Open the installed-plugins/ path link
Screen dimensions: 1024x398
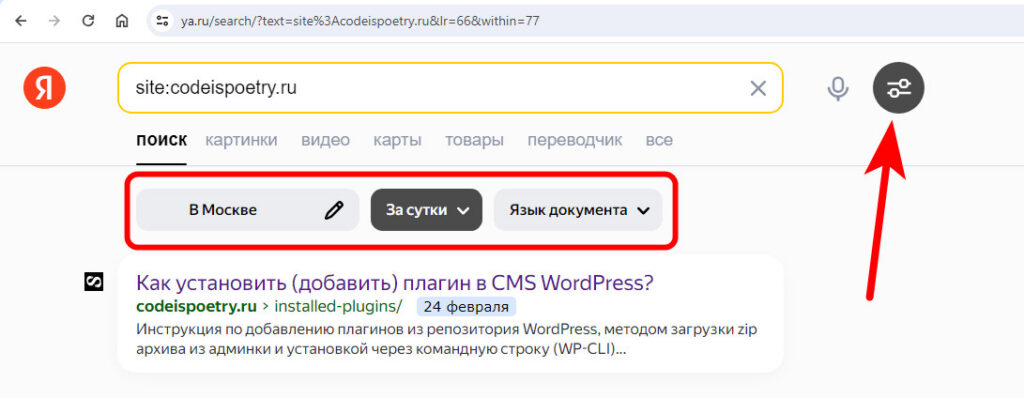338,306
